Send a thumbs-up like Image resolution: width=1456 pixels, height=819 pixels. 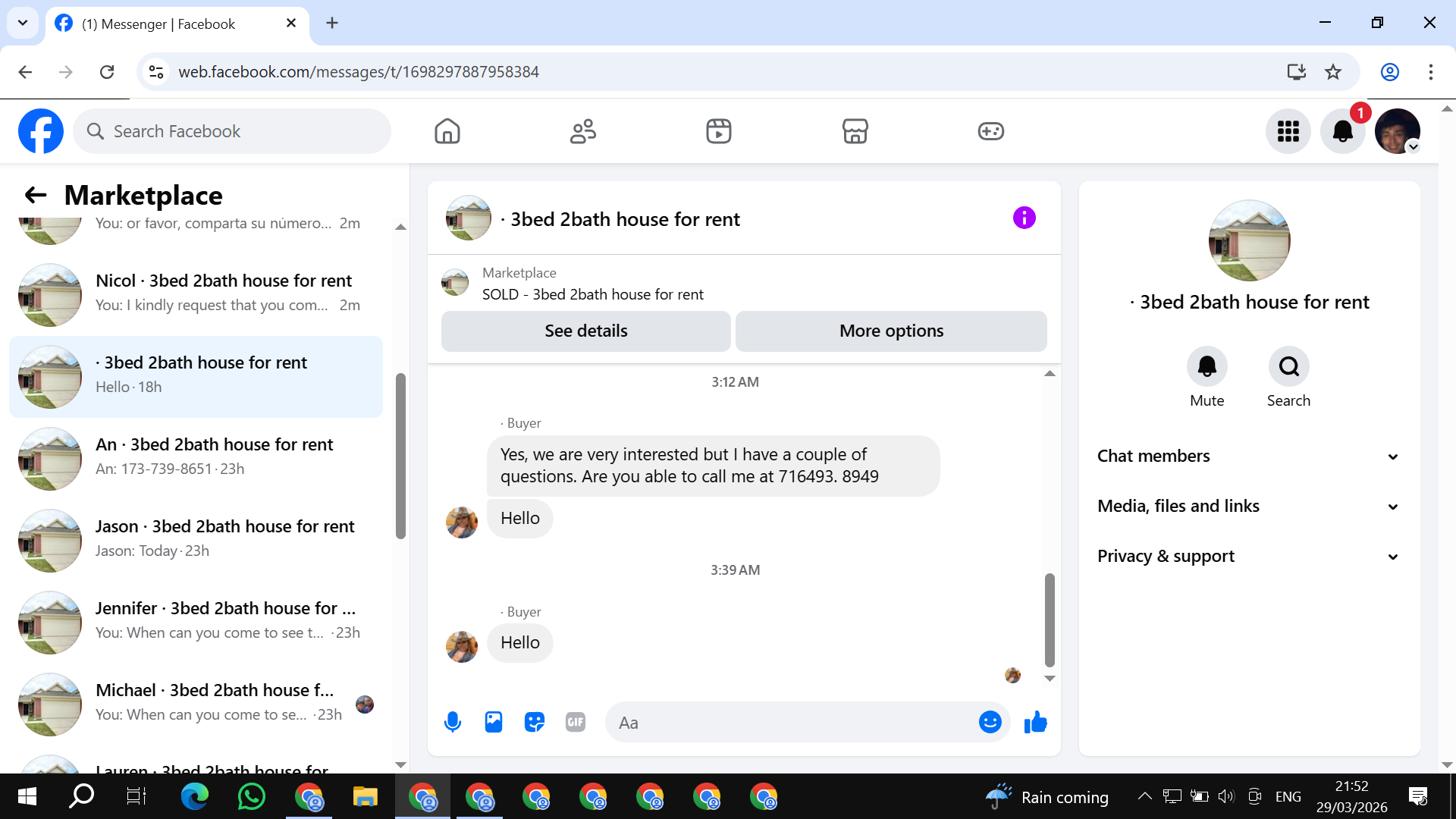click(x=1035, y=722)
